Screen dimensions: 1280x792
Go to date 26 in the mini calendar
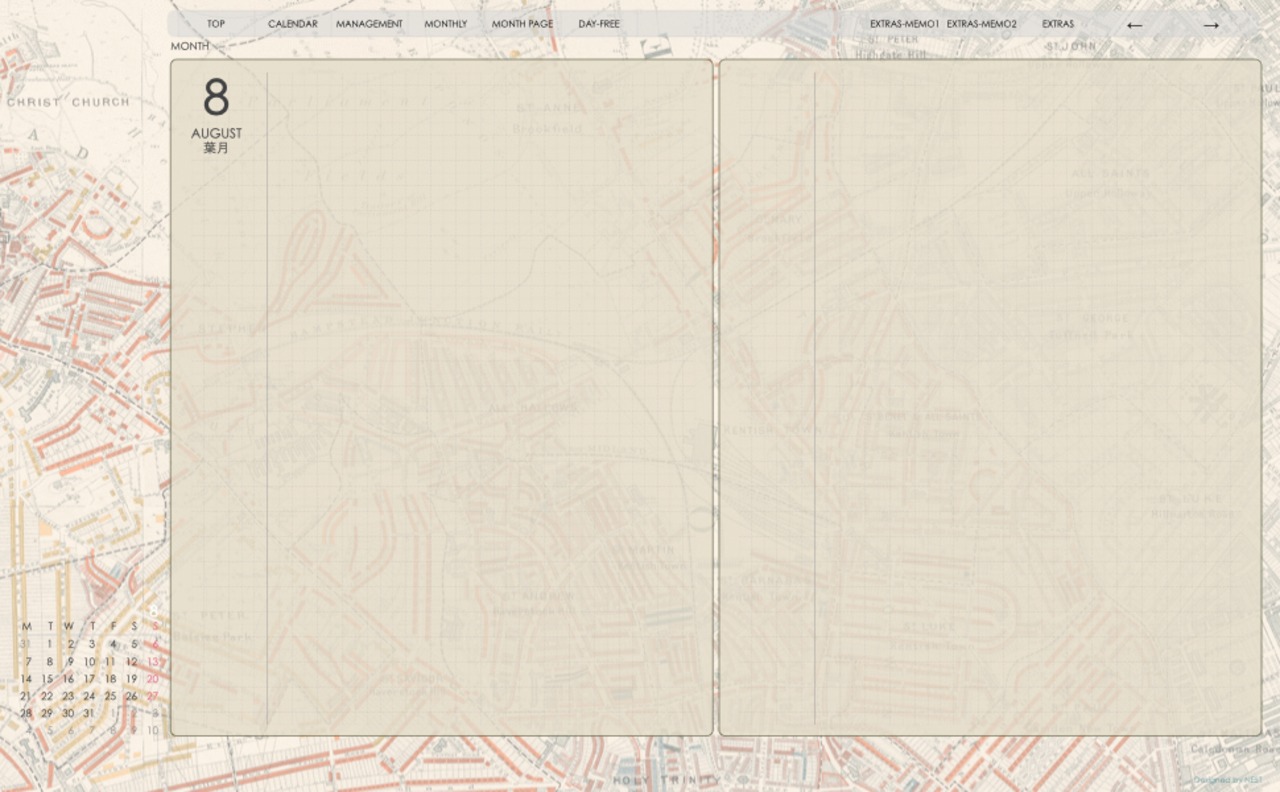131,696
